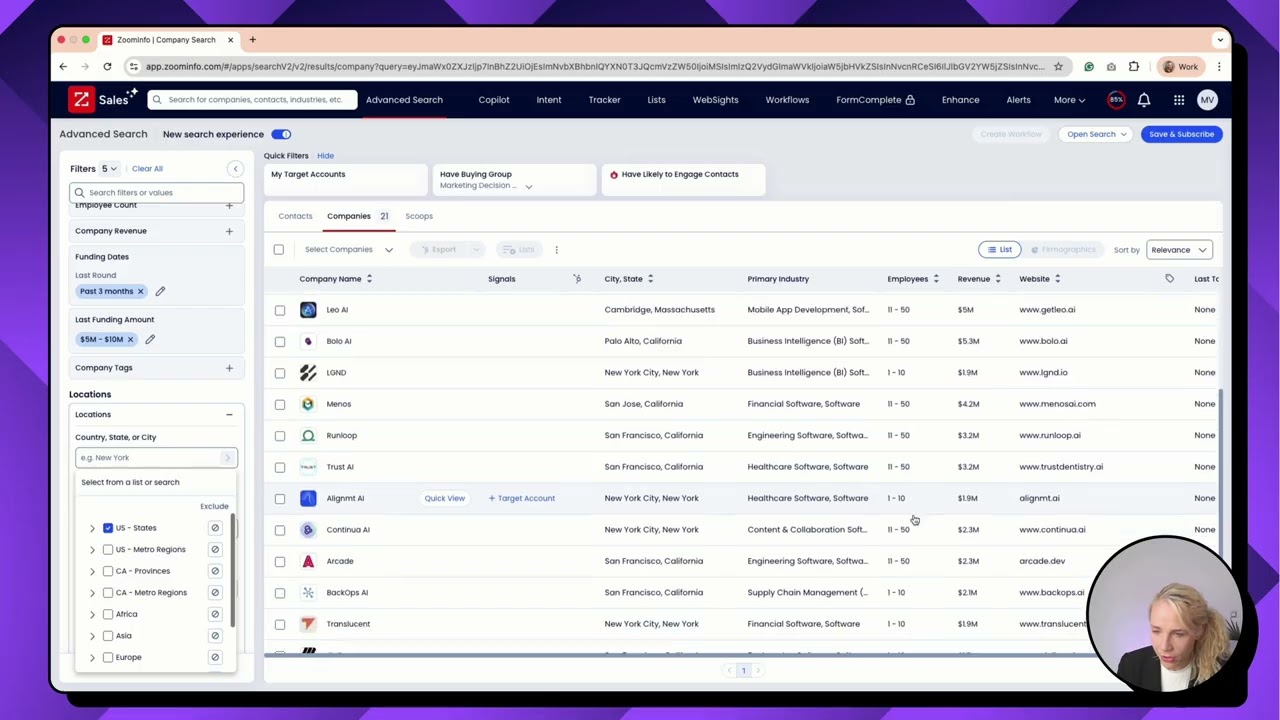This screenshot has height=720, width=1280.
Task: Check the Europe location checkbox
Action: coord(108,657)
